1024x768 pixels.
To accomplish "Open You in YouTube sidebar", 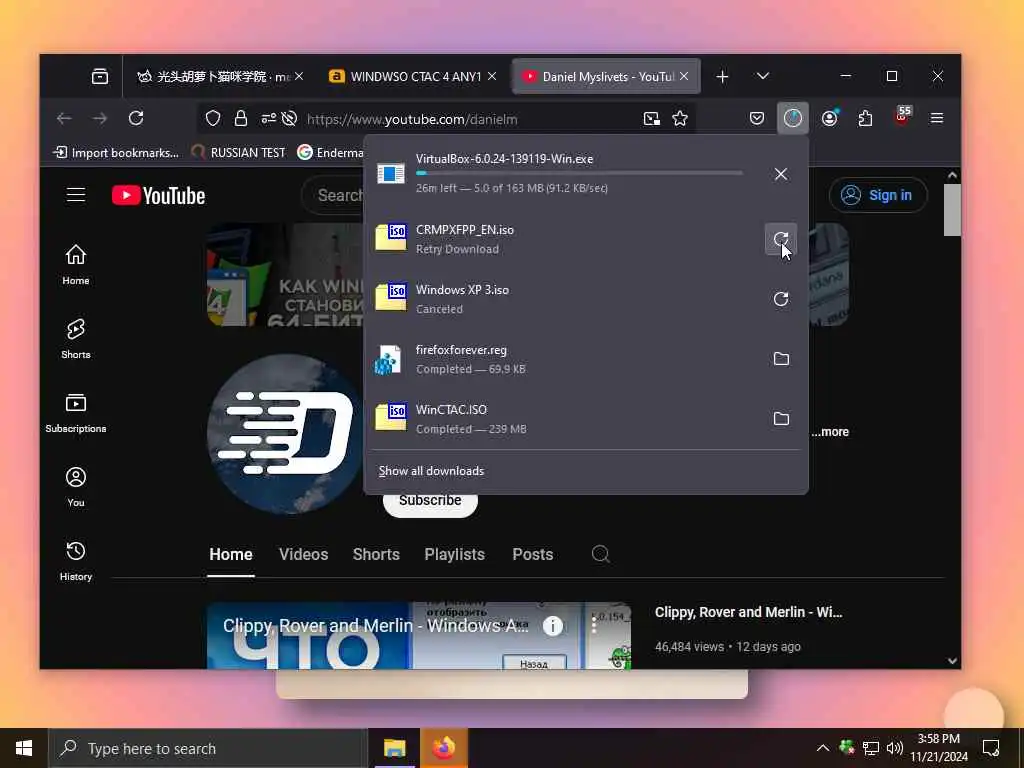I will pos(76,487).
